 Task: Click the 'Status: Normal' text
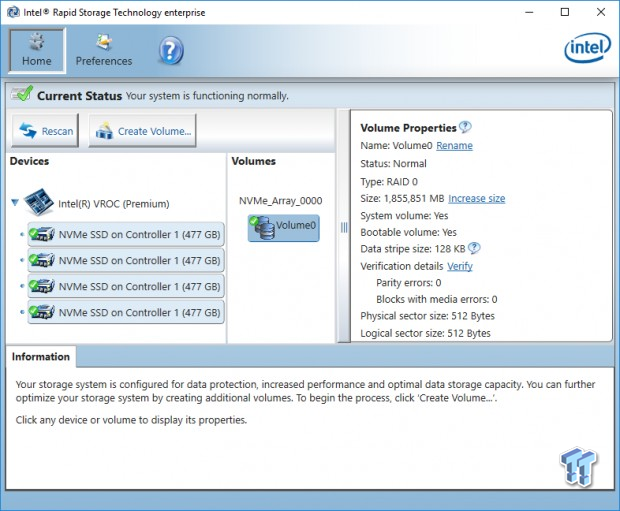(x=393, y=164)
